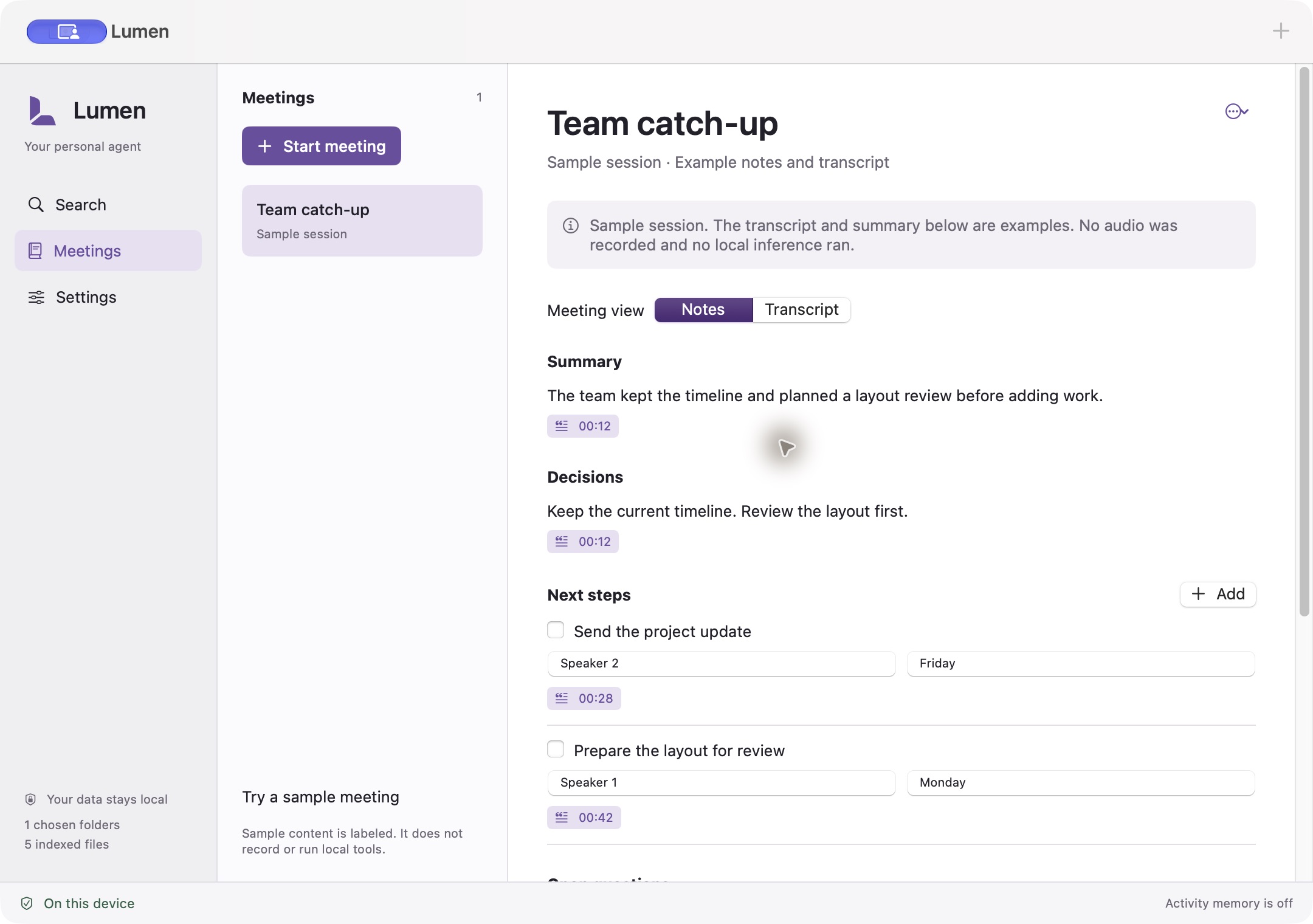Switch to the Transcript view
This screenshot has height=924, width=1313.
[802, 309]
